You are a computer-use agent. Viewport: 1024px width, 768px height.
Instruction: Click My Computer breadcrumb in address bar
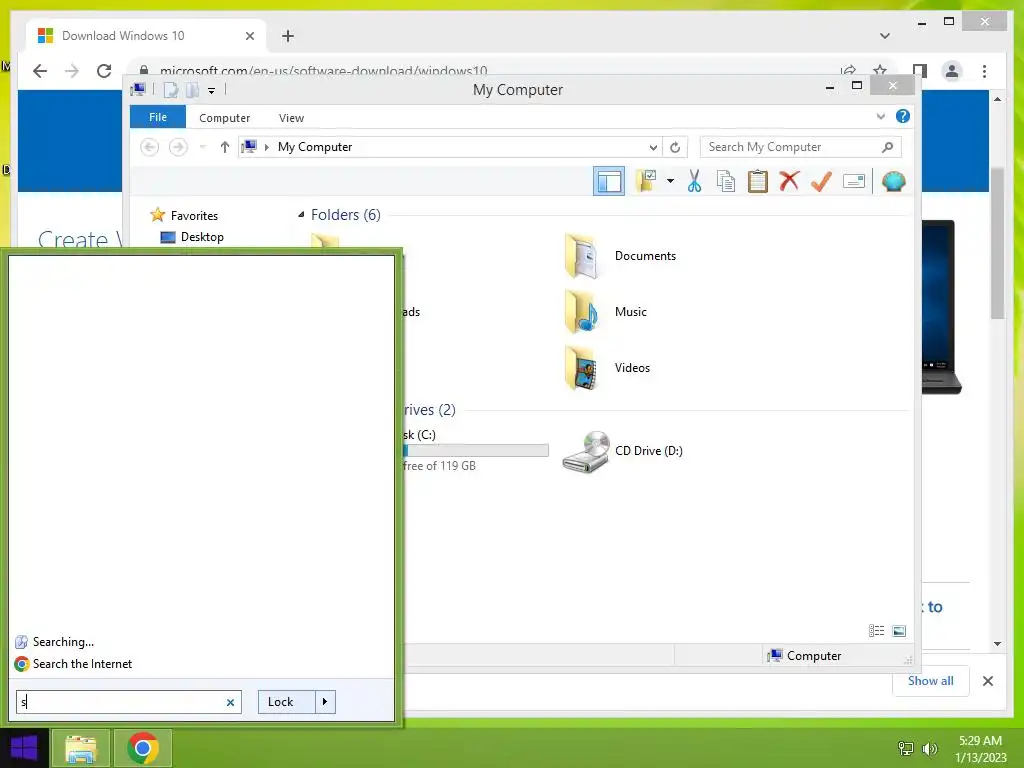pyautogui.click(x=315, y=147)
